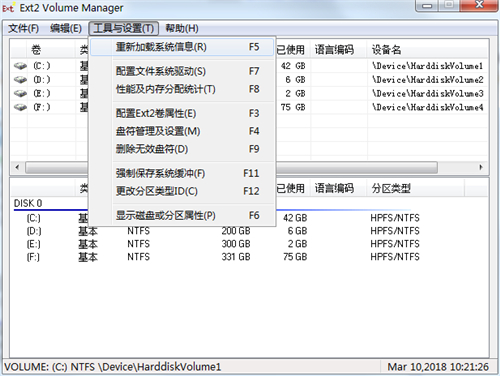This screenshot has width=500, height=376.
Task: Choose 重新加载系统信息(R)
Action: [182, 47]
